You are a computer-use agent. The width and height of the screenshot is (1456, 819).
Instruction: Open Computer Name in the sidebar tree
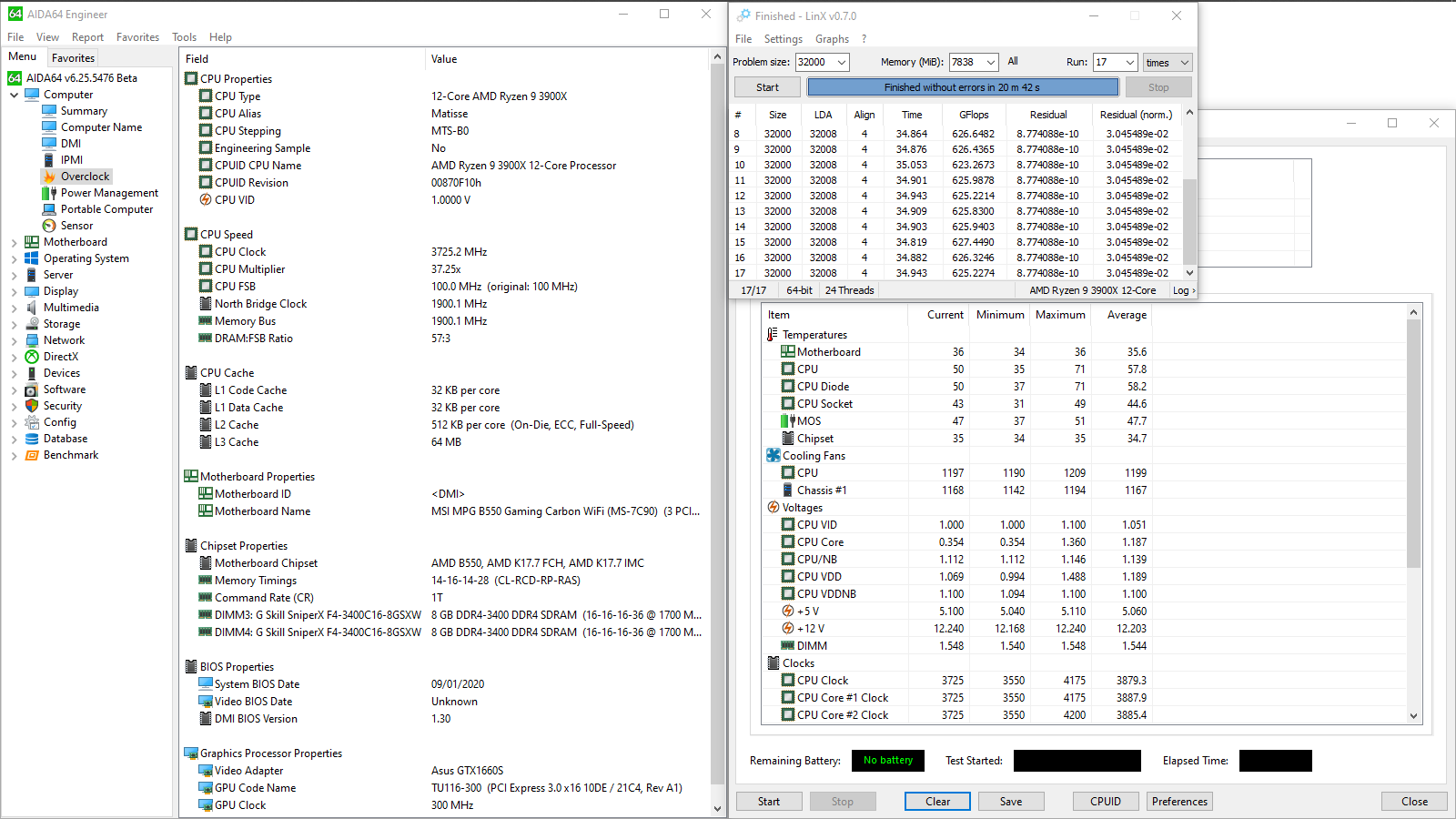coord(101,127)
